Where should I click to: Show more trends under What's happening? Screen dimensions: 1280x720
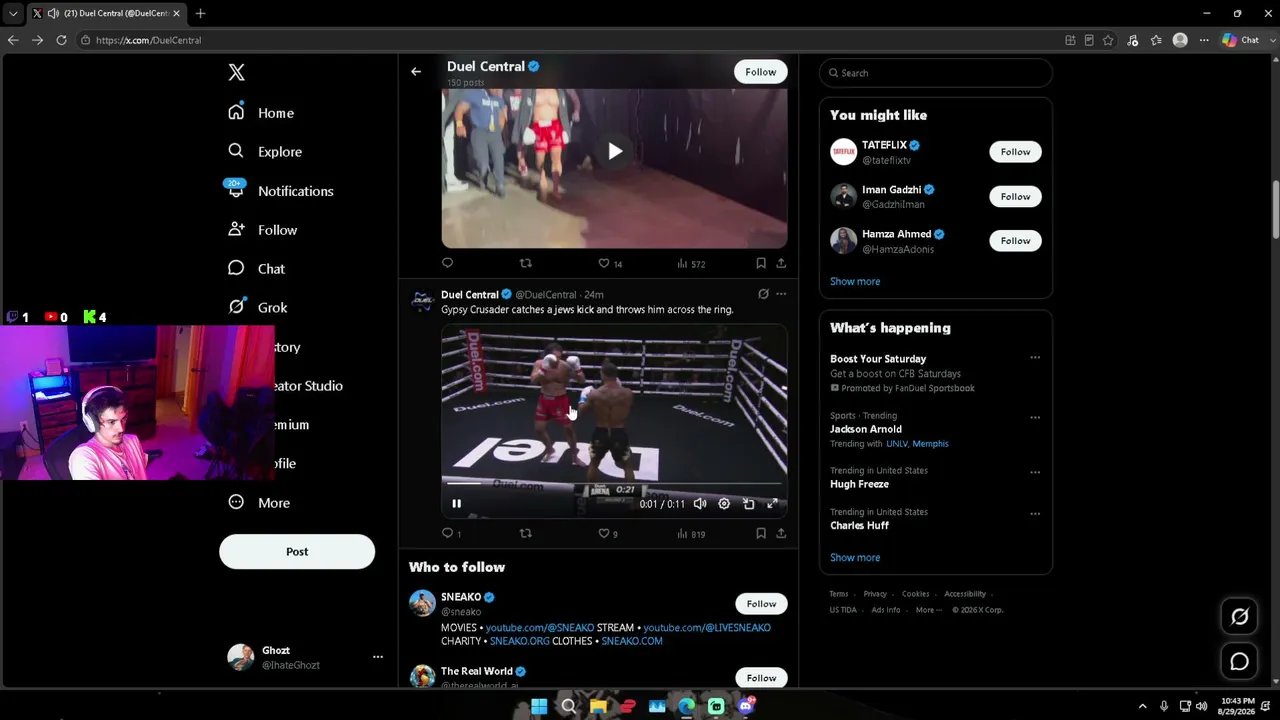[855, 558]
